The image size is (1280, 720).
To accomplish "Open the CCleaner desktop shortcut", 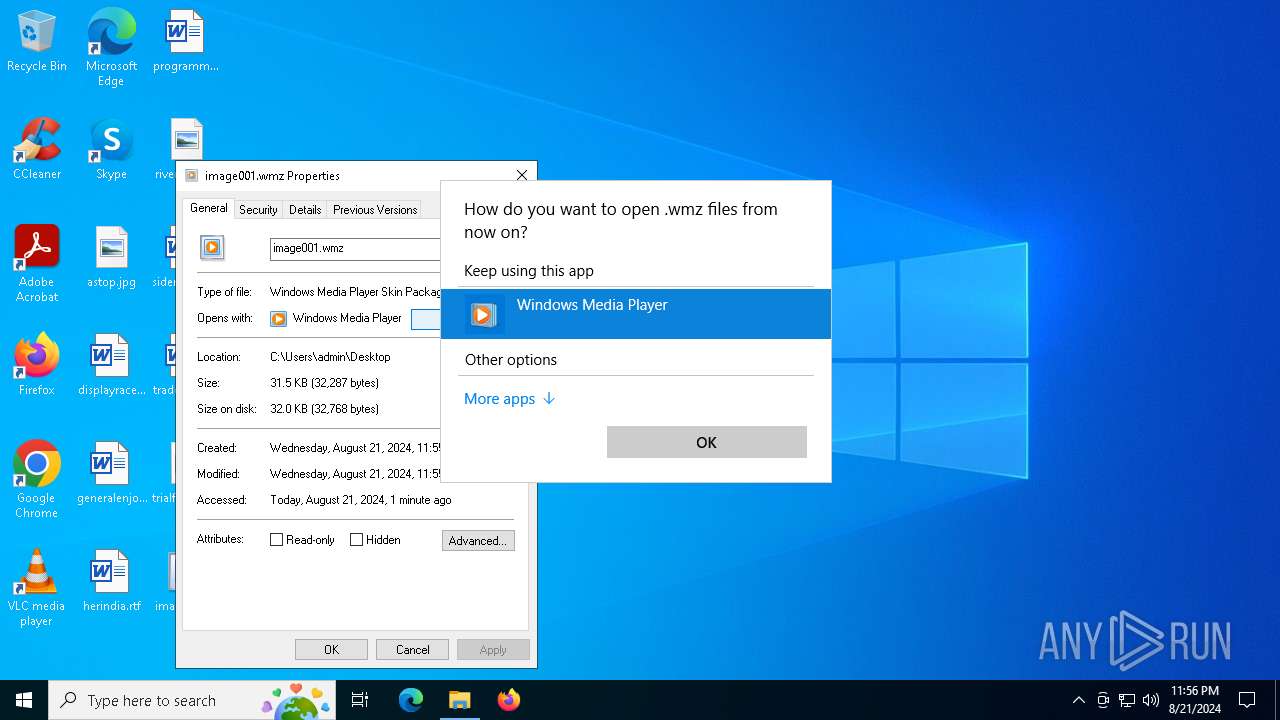I will 37,149.
